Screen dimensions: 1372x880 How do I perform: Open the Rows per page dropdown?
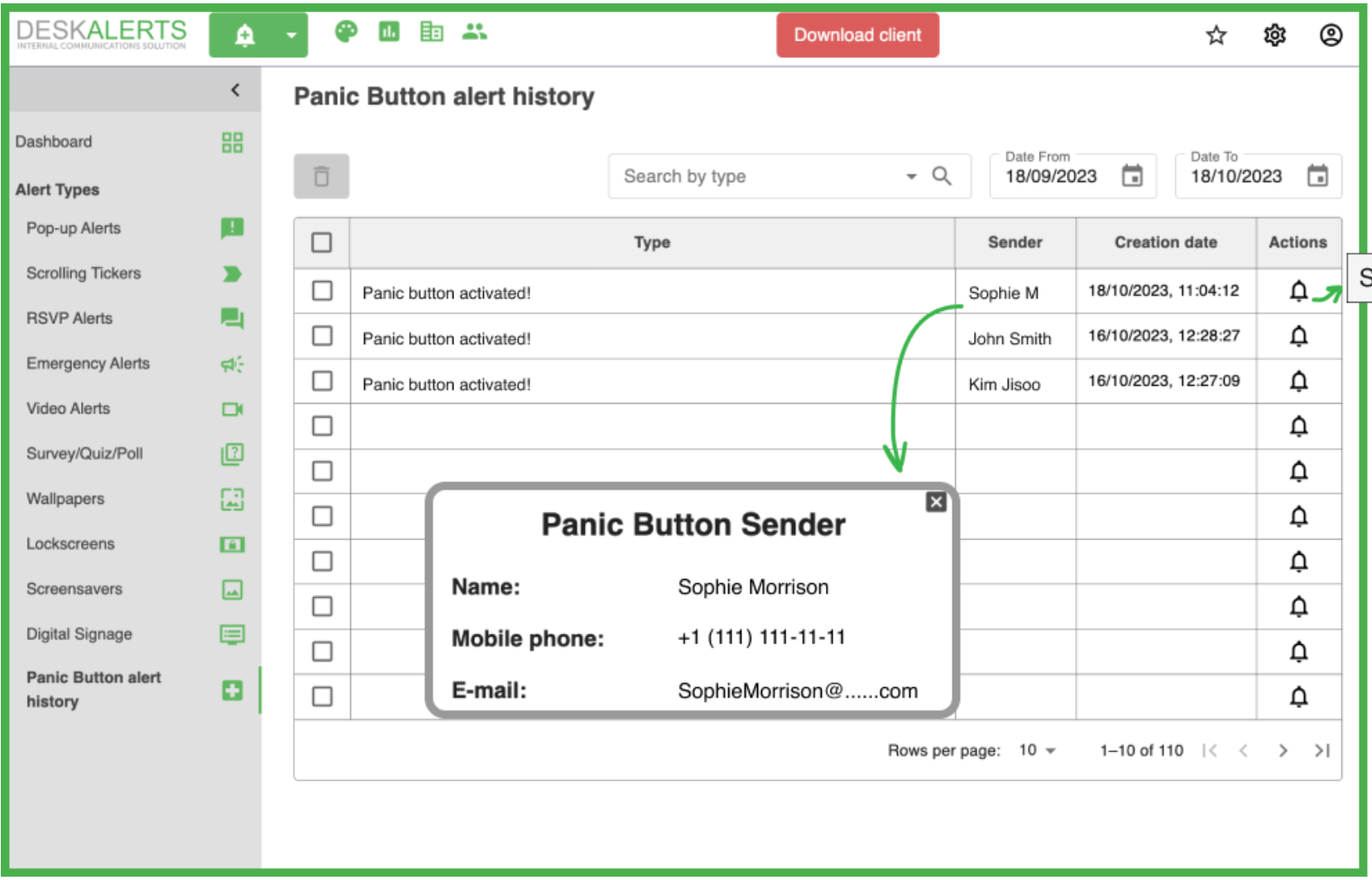(1038, 750)
